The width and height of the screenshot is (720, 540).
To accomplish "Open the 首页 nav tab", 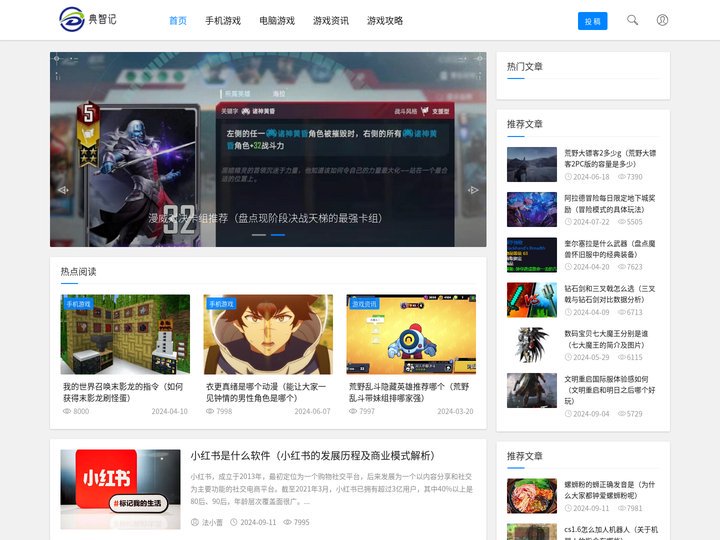I will click(x=178, y=21).
